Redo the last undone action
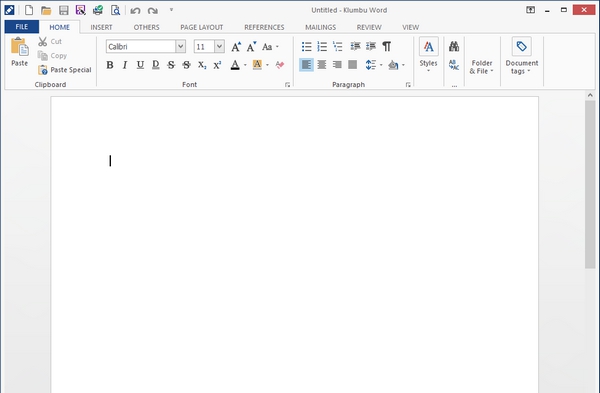This screenshot has width=600, height=393. (153, 11)
